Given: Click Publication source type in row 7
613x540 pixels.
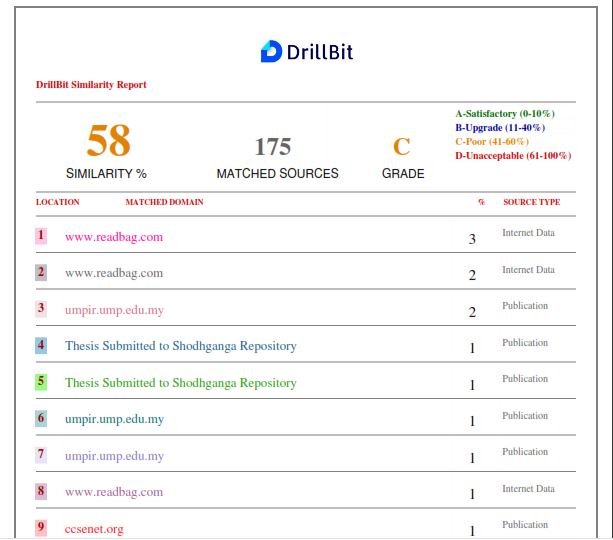Looking at the screenshot, I should pos(525,452).
